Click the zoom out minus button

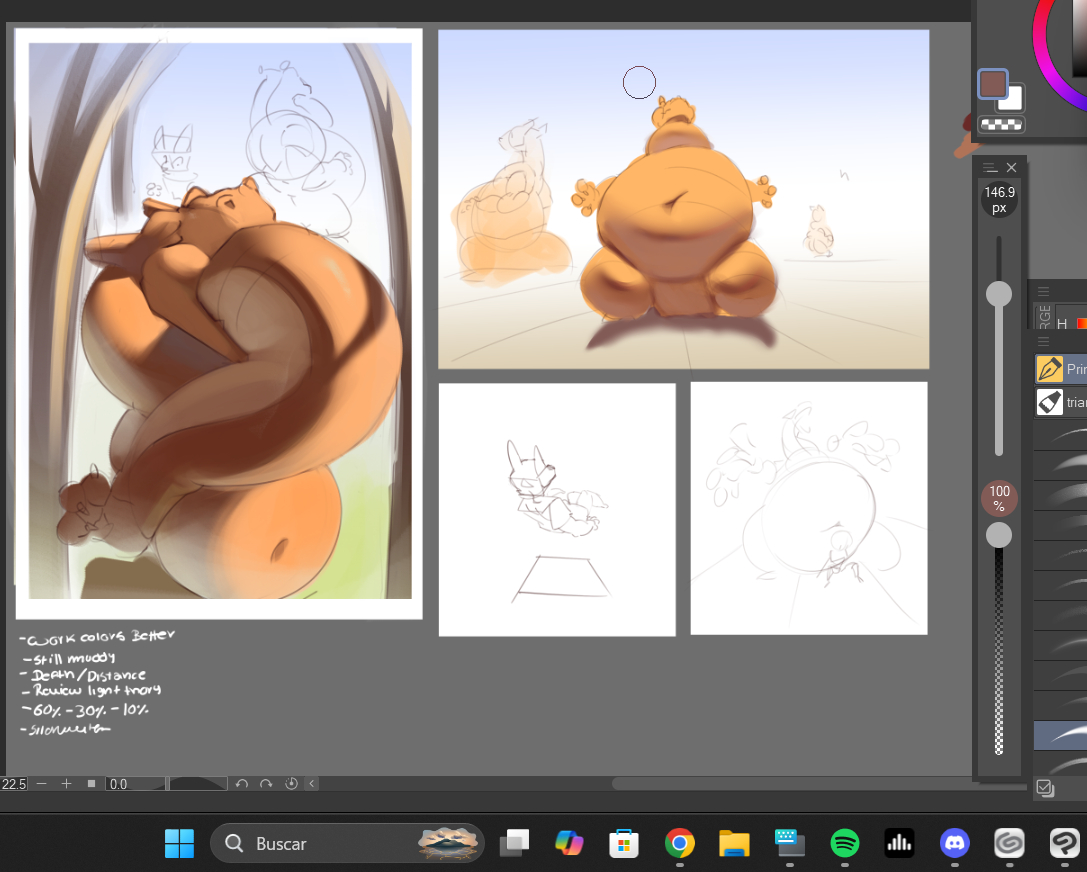42,784
